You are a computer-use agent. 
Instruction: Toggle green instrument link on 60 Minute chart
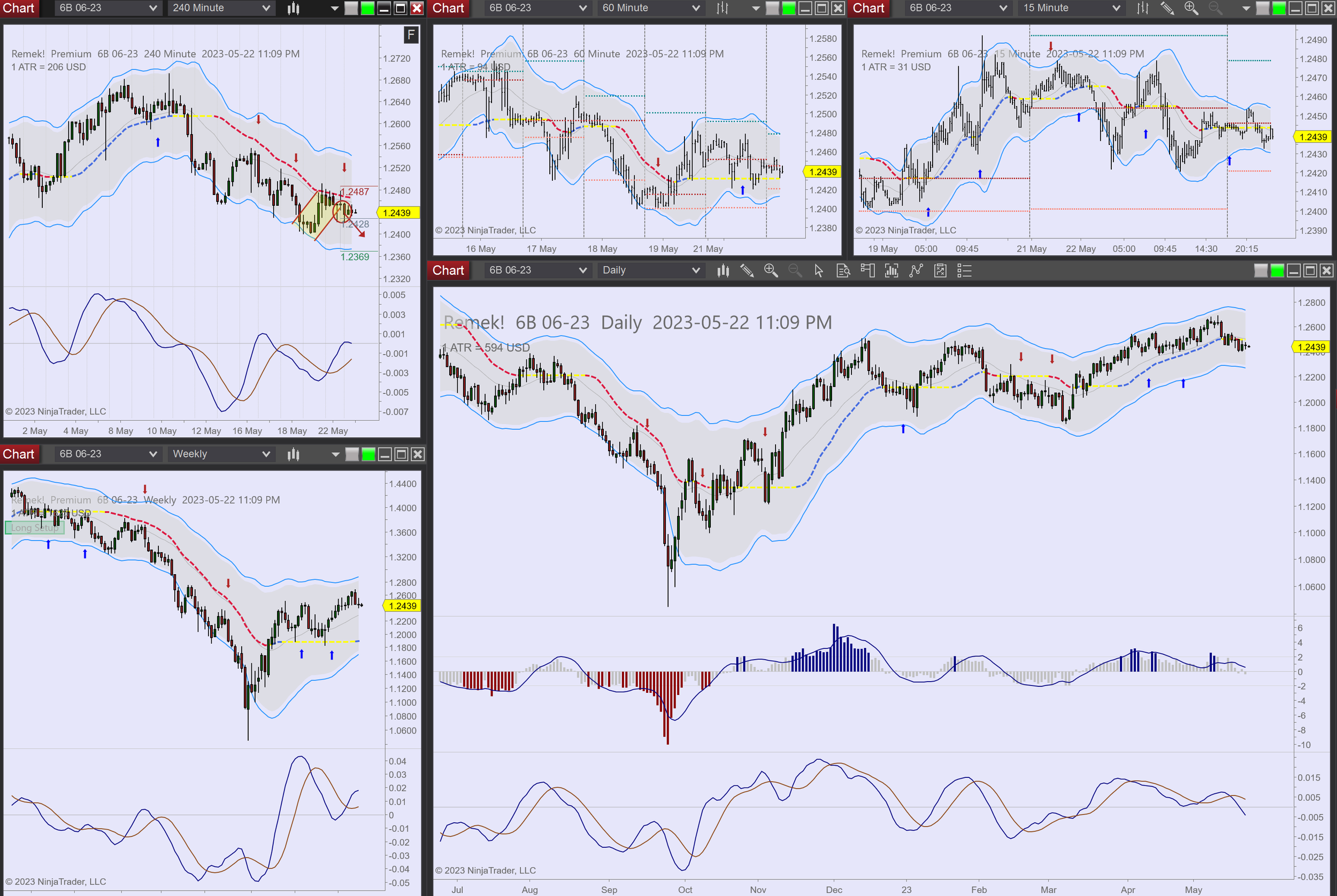[788, 8]
